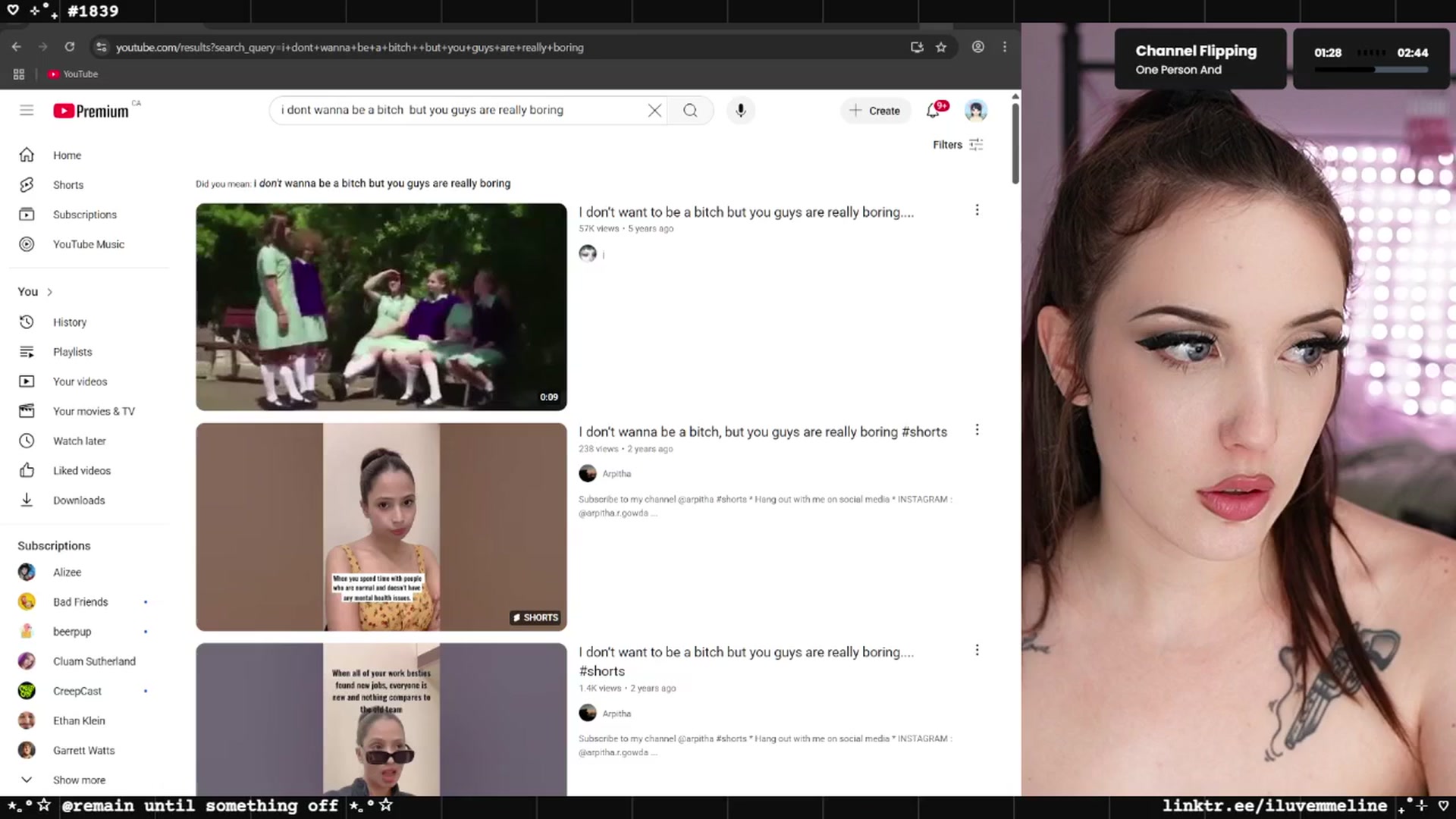Open options for the 57K views video
This screenshot has width=1456, height=819.
pos(977,210)
